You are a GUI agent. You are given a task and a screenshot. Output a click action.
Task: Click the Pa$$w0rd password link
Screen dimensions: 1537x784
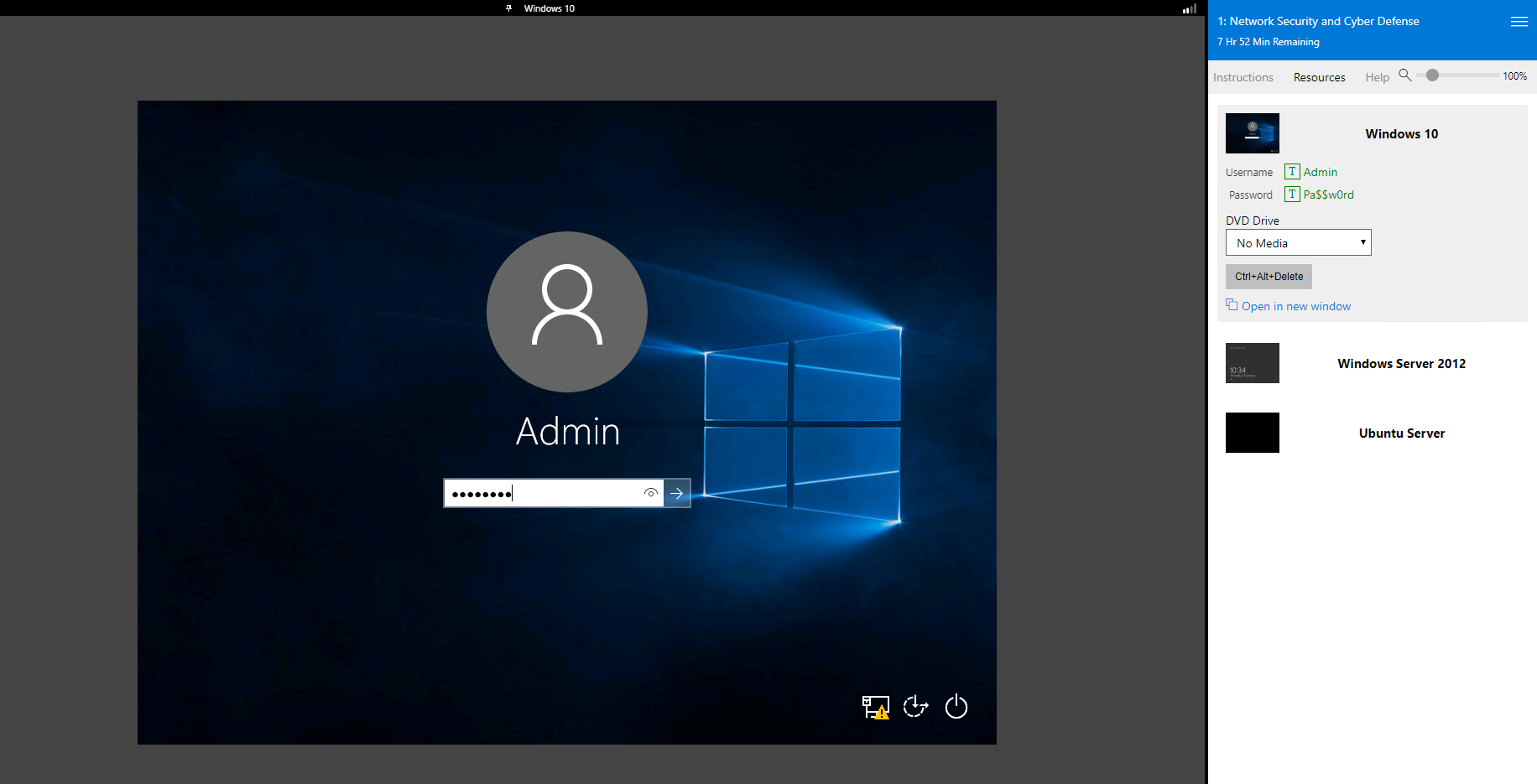click(1328, 195)
